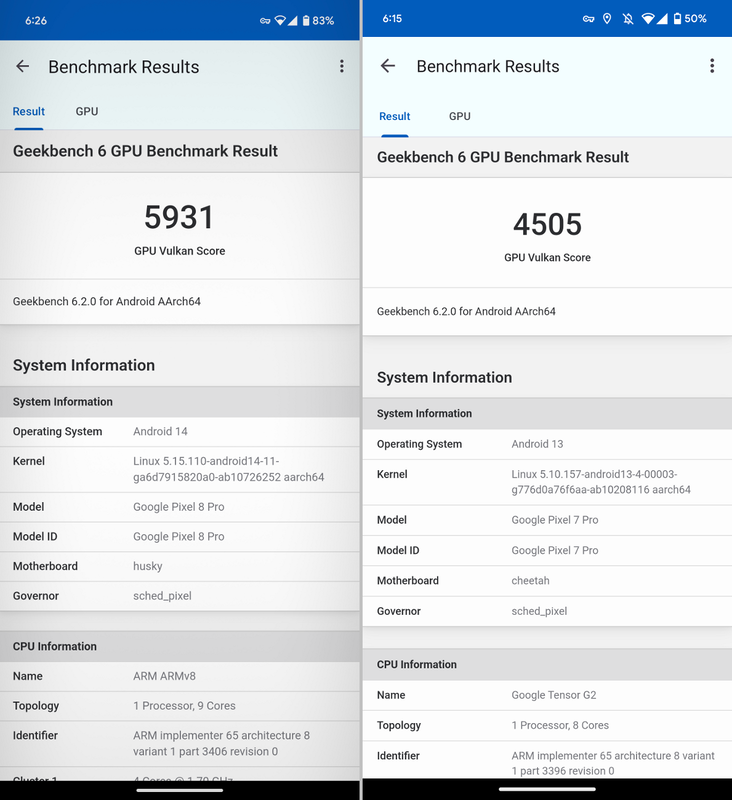
Task: Tap Wi-Fi icon in left status bar
Action: (x=280, y=20)
